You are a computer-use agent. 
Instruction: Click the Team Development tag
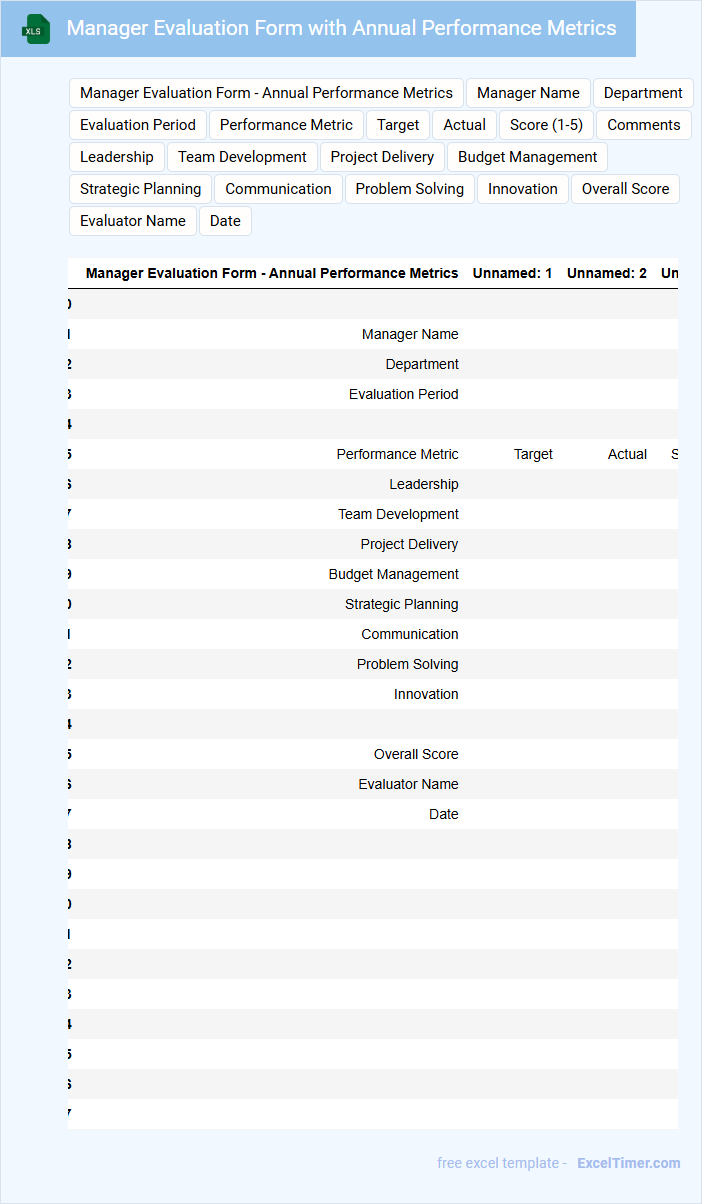tap(242, 157)
